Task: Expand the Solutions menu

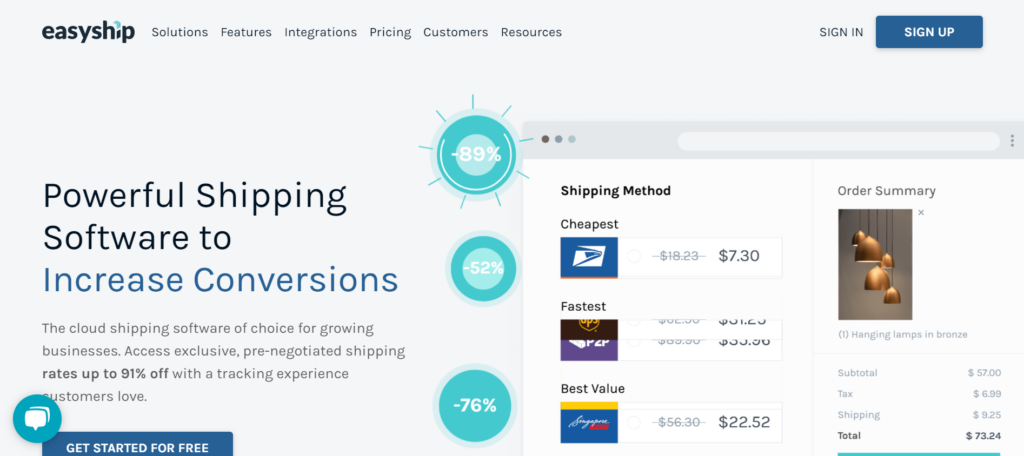Action: 180,32
